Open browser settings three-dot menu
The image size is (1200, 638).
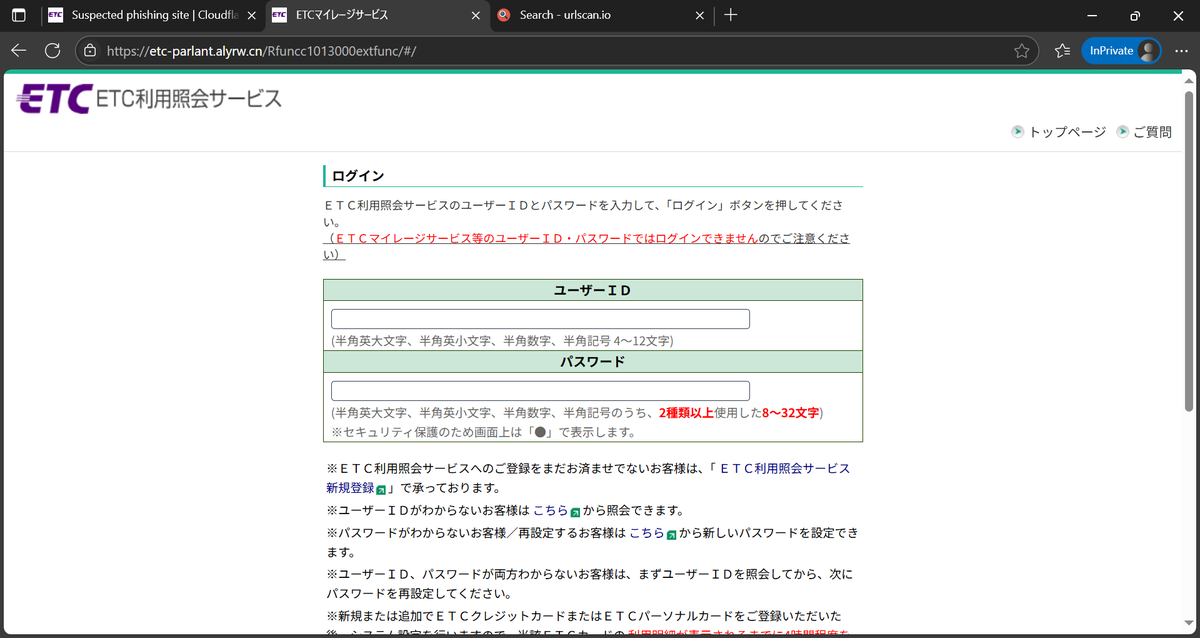point(1181,50)
